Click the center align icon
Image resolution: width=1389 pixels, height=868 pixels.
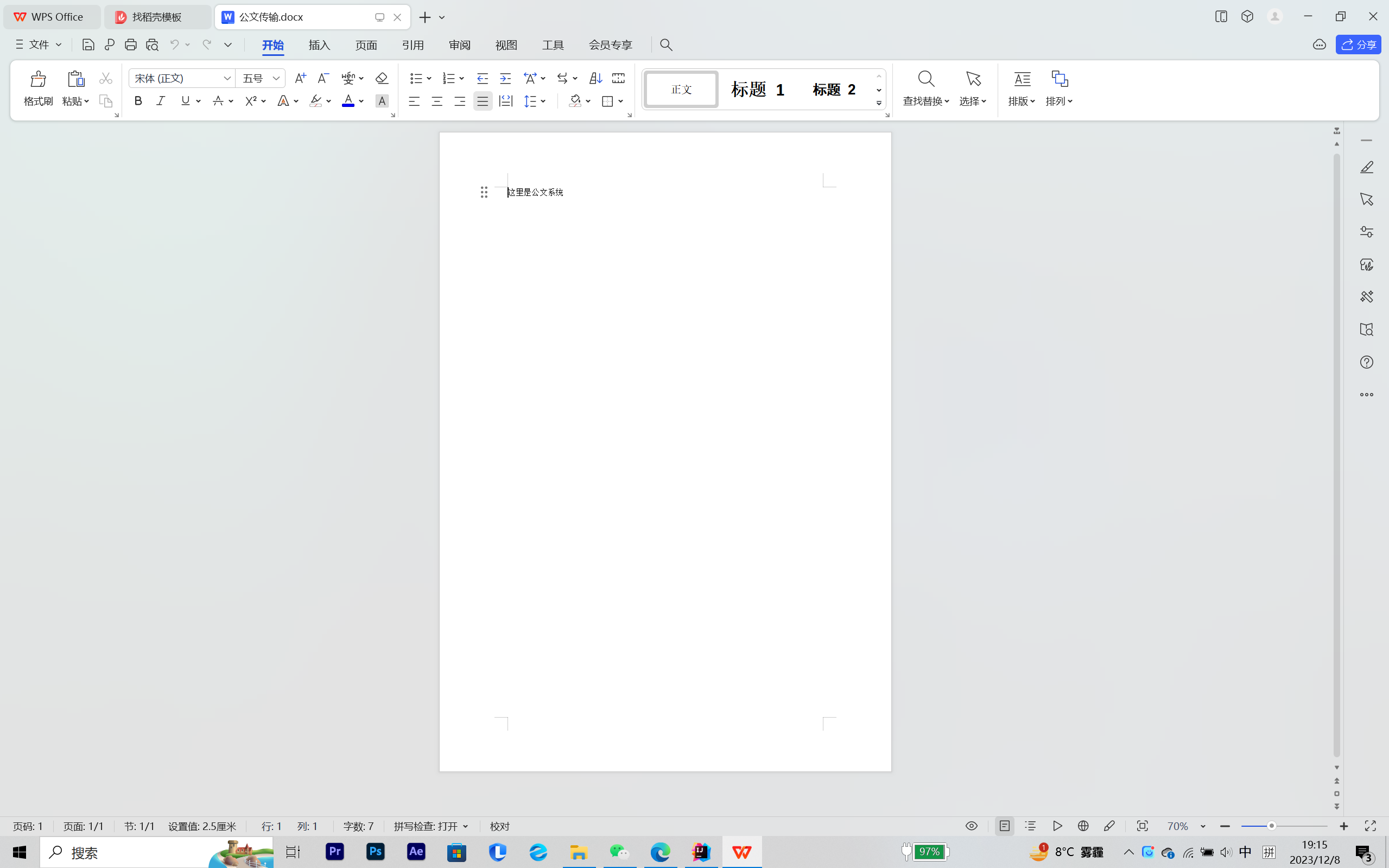coord(437,102)
